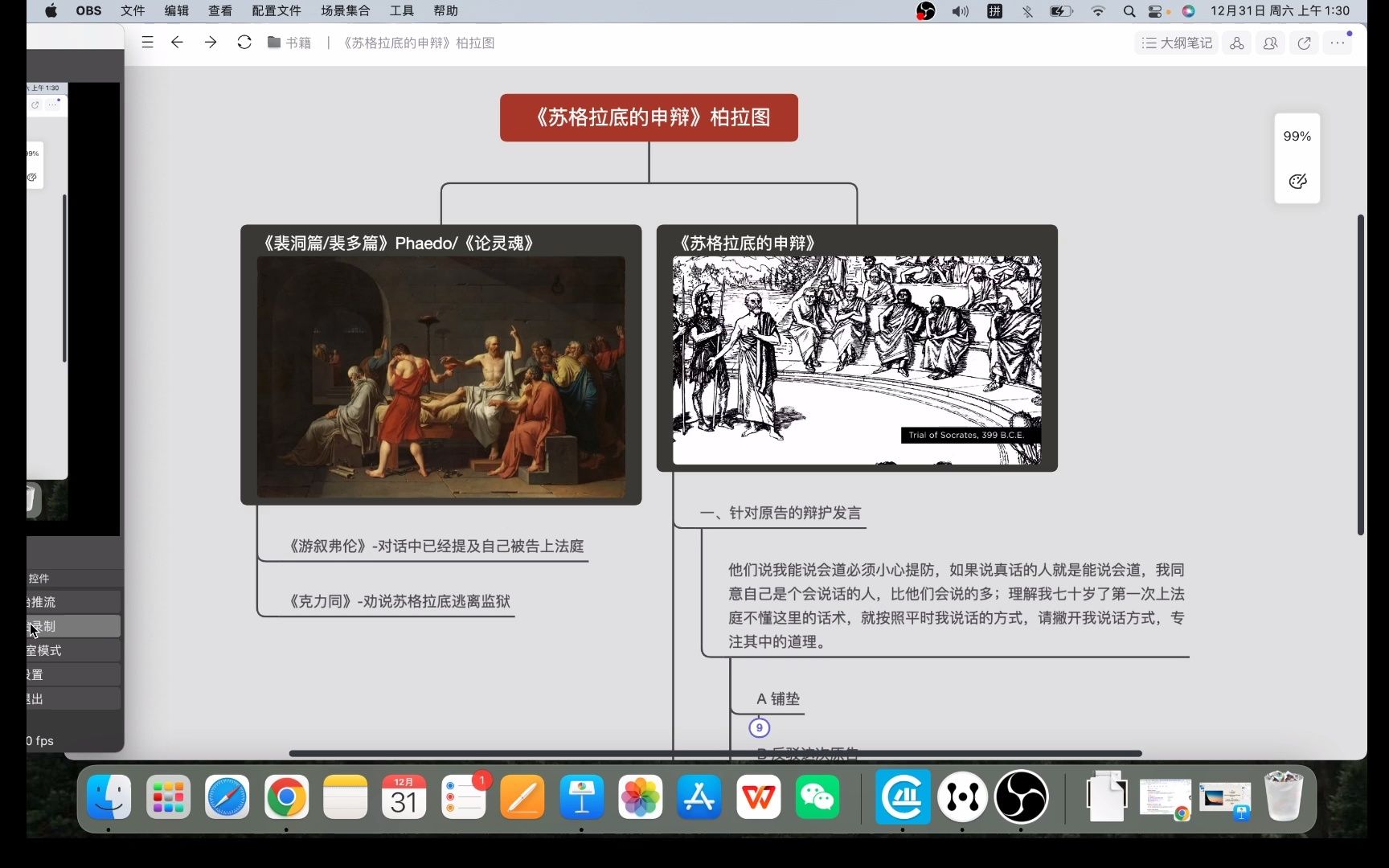Image resolution: width=1389 pixels, height=868 pixels.
Task: Click the 设置 button in OBS controls
Action: coord(73,674)
